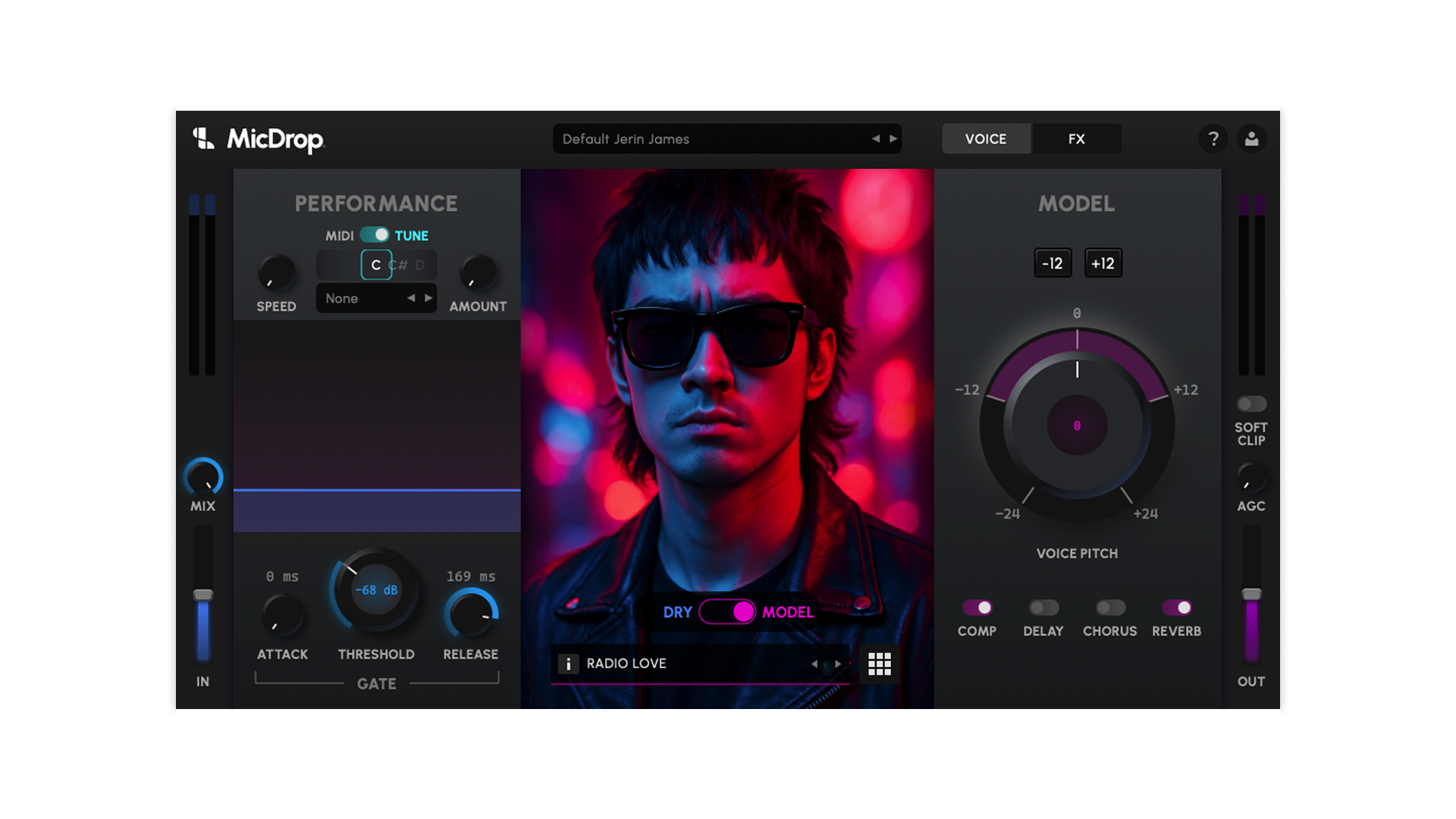Viewport: 1456px width, 819px height.
Task: Toggle the MIDI/TUNE switch
Action: click(375, 235)
